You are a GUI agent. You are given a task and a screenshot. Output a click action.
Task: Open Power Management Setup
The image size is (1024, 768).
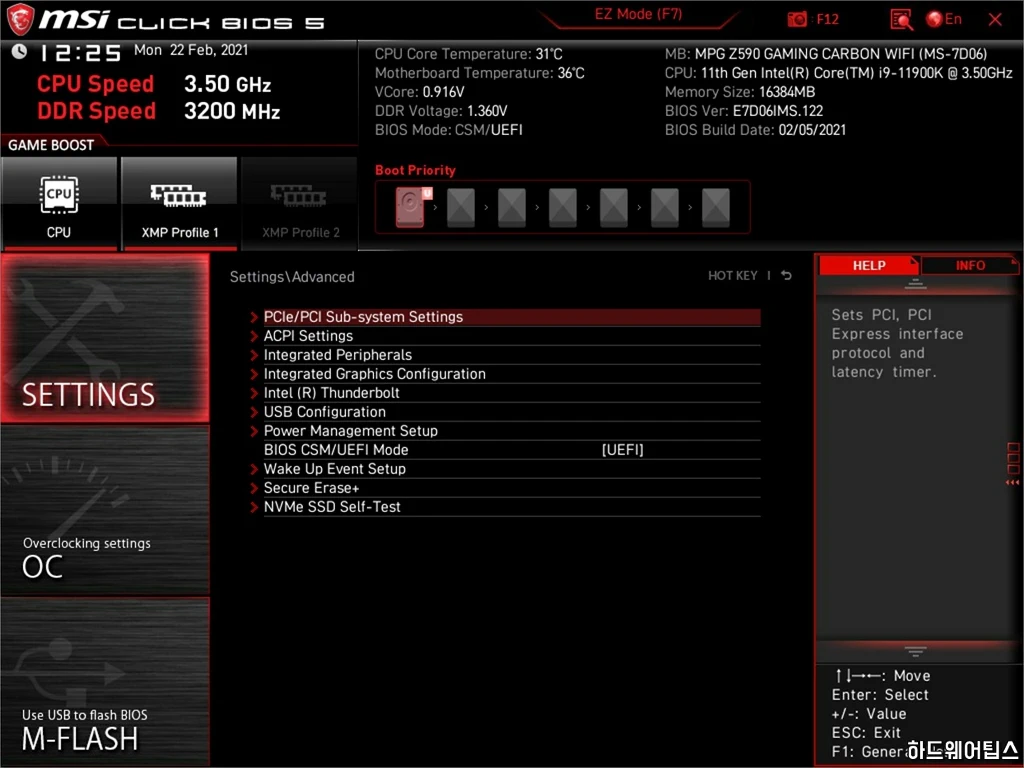[x=511, y=430]
